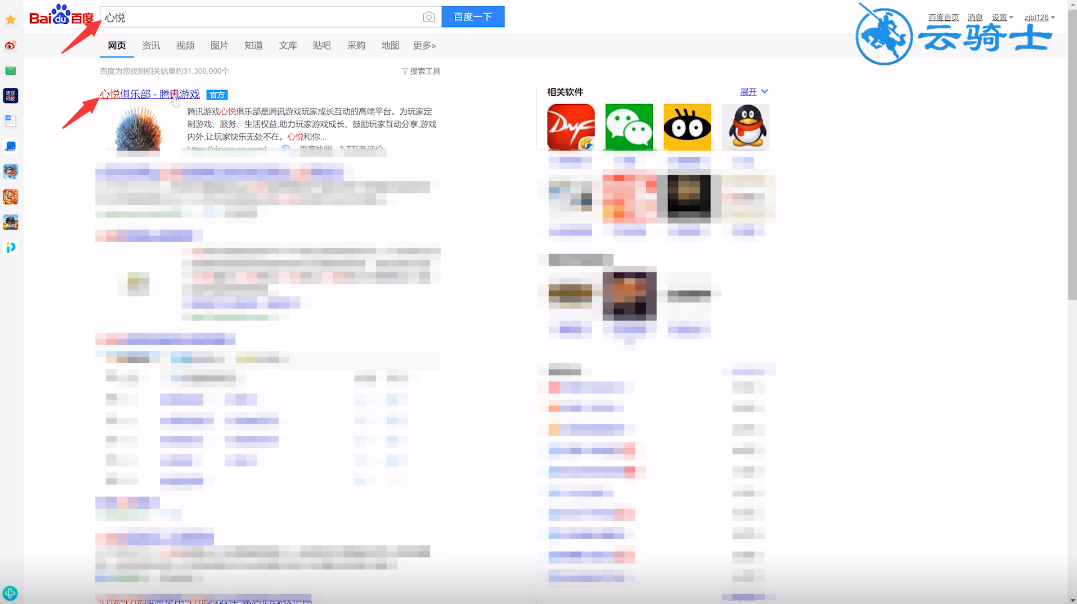Open the Weibo sidebar icon

click(x=10, y=45)
